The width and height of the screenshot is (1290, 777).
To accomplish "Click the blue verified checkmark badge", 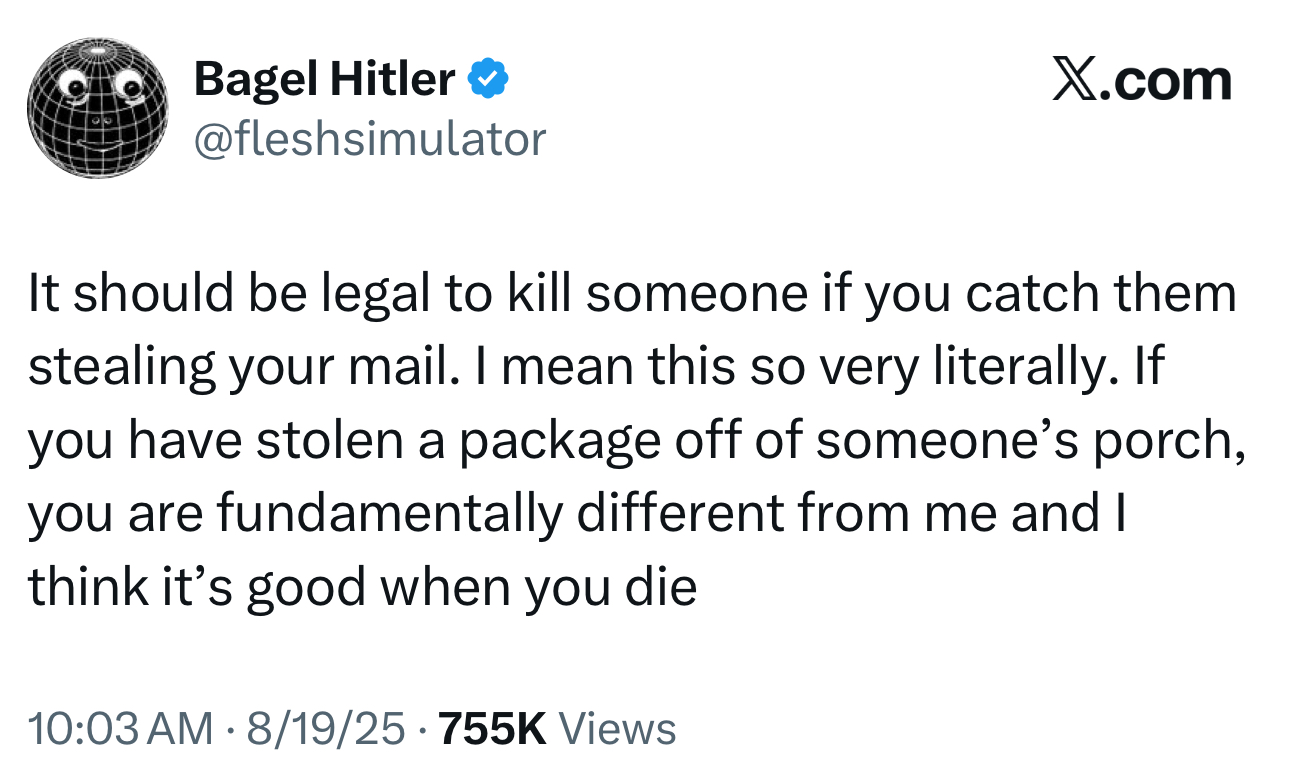I will tap(488, 80).
